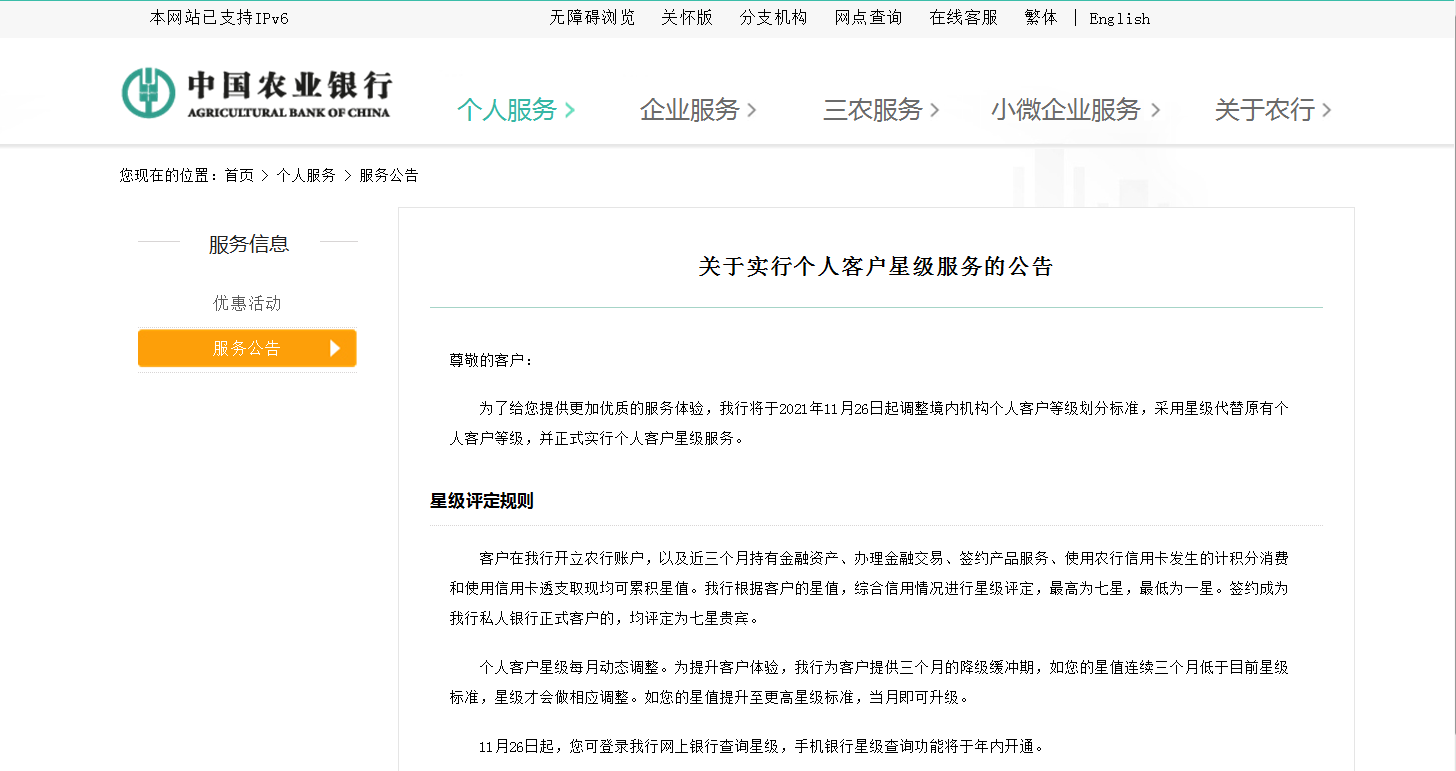Click the announcement title 关于实行个人客户星级服务的公告
Screen dimensions: 1456x771
(876, 267)
